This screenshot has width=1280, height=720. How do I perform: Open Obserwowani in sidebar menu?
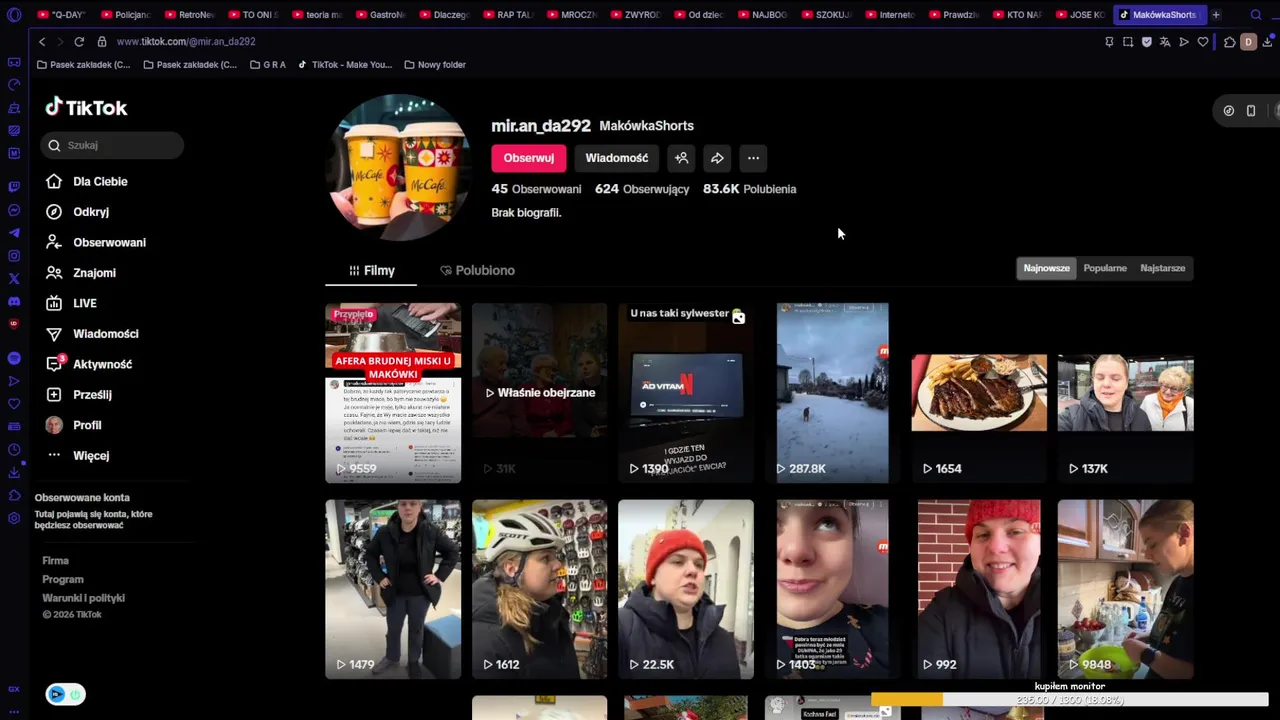tap(95, 242)
